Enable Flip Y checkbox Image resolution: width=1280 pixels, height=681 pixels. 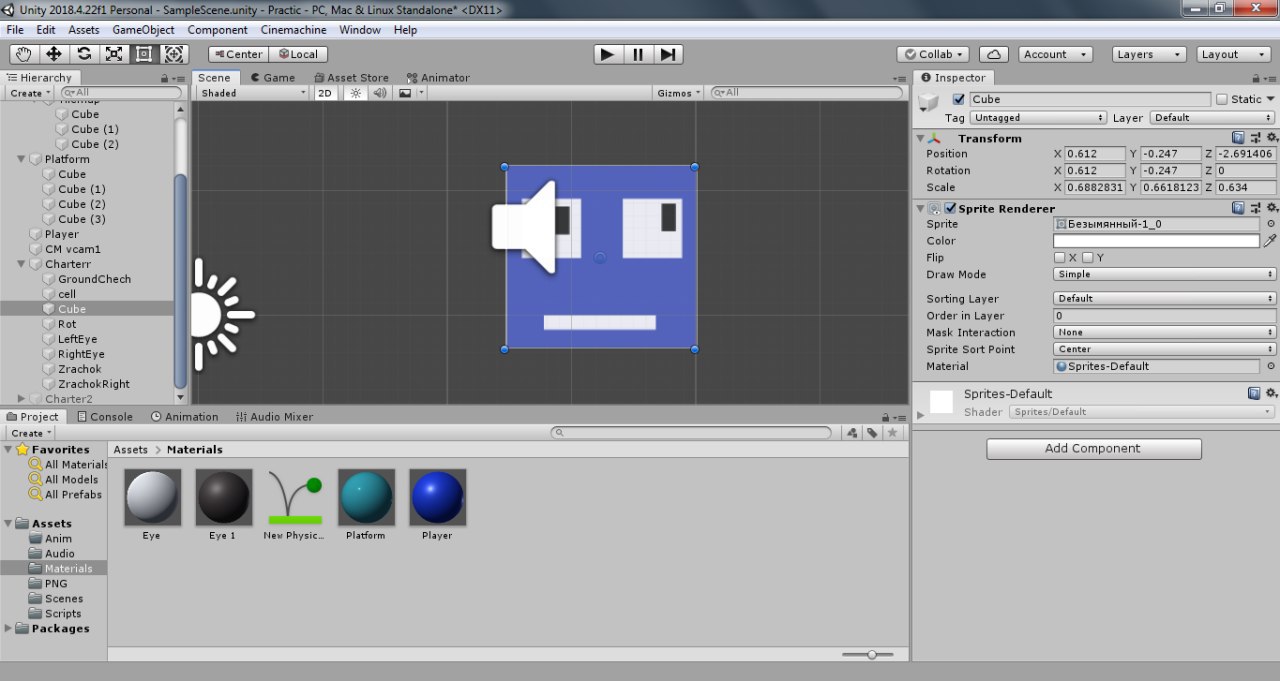point(1088,258)
